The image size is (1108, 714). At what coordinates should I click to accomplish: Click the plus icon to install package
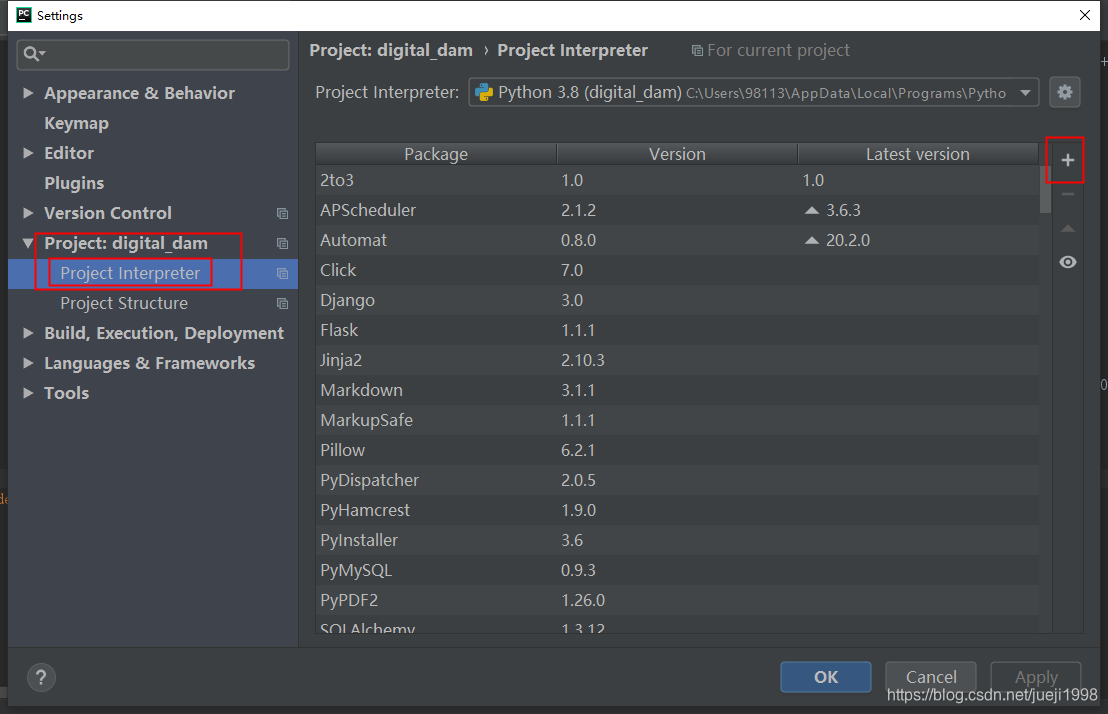point(1068,160)
